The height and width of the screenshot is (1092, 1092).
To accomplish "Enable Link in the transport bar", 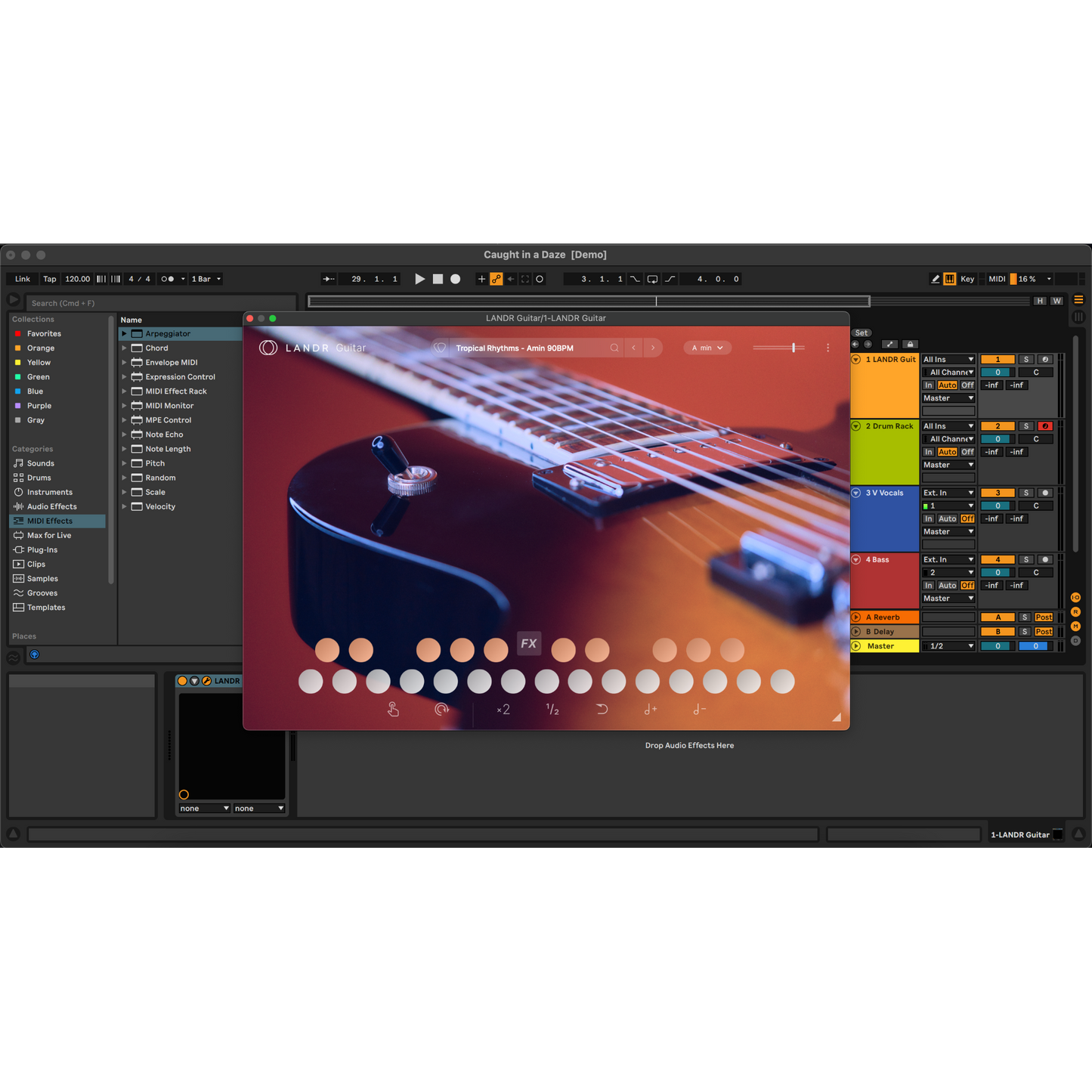I will [x=21, y=279].
